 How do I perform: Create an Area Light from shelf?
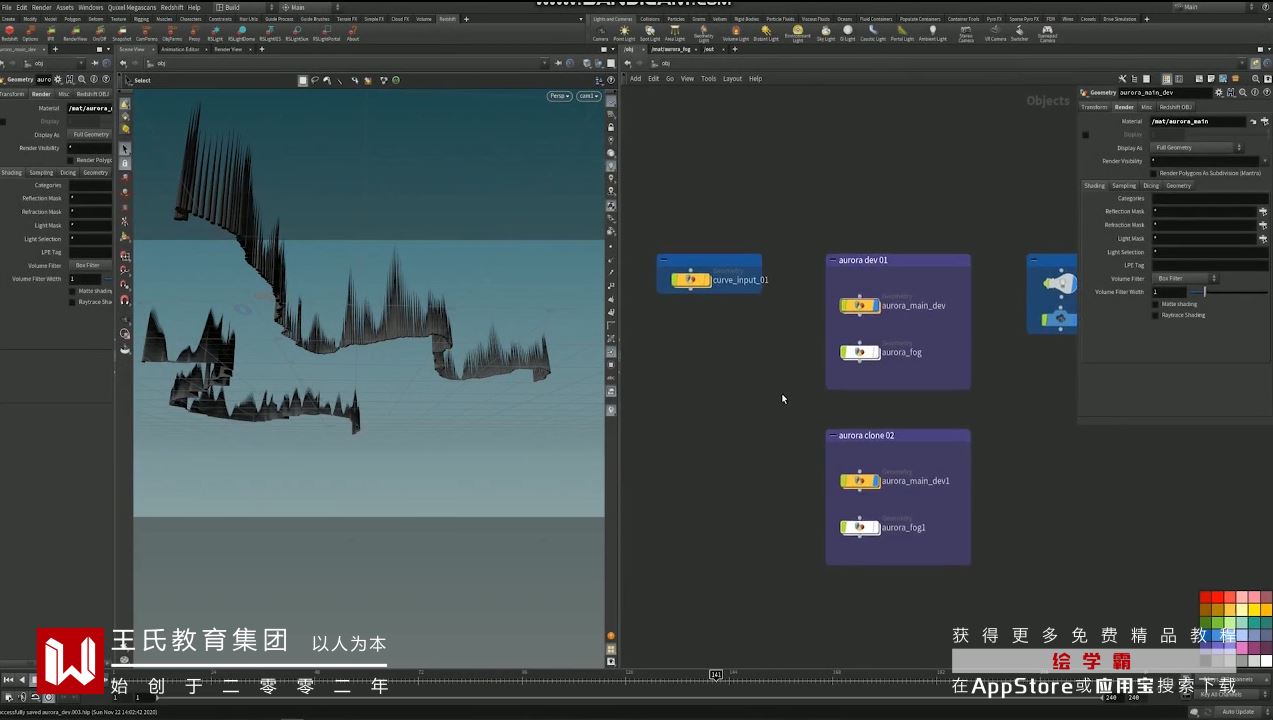coord(675,33)
